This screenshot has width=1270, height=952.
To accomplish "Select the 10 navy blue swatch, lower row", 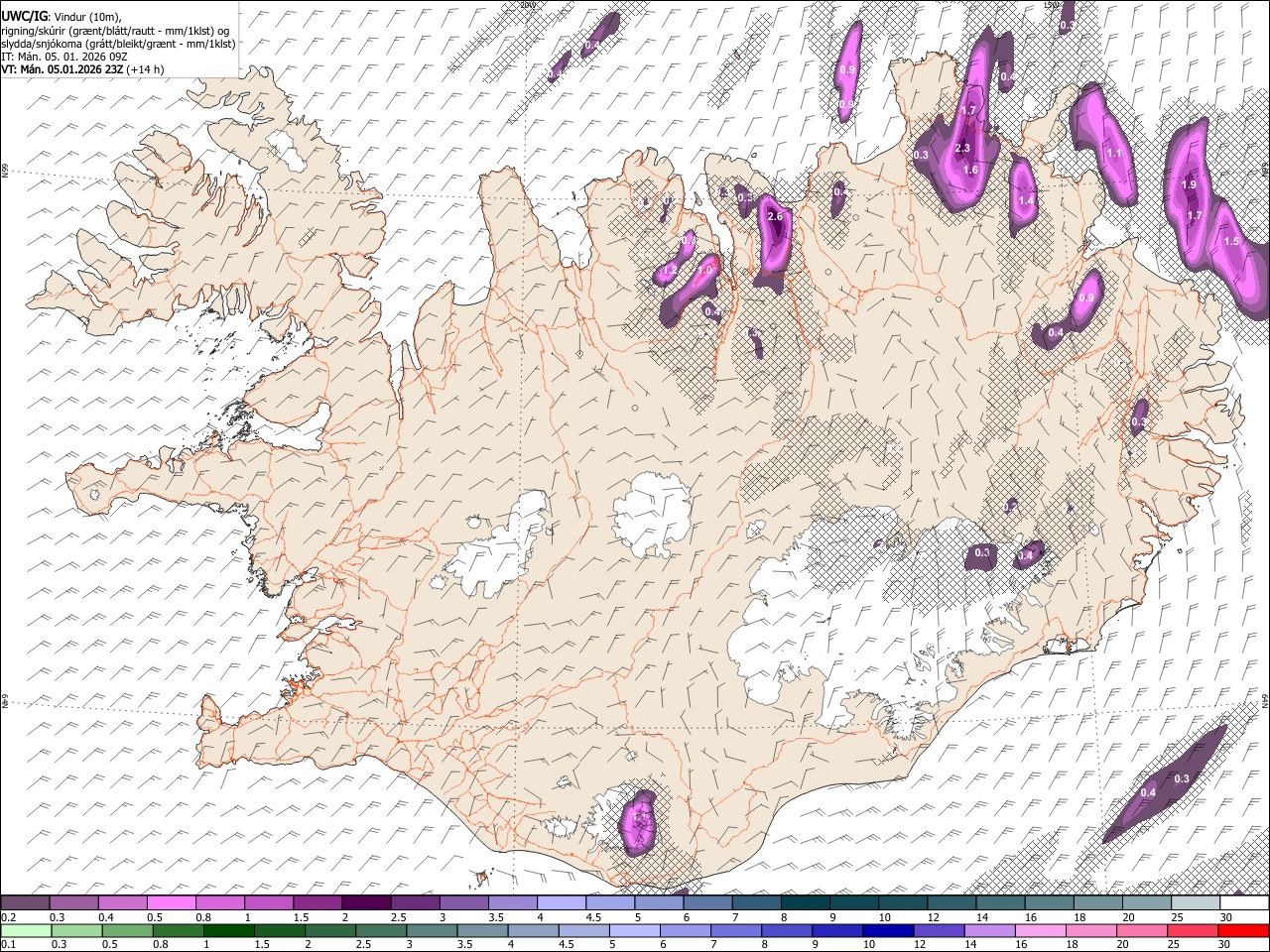I will 889,930.
